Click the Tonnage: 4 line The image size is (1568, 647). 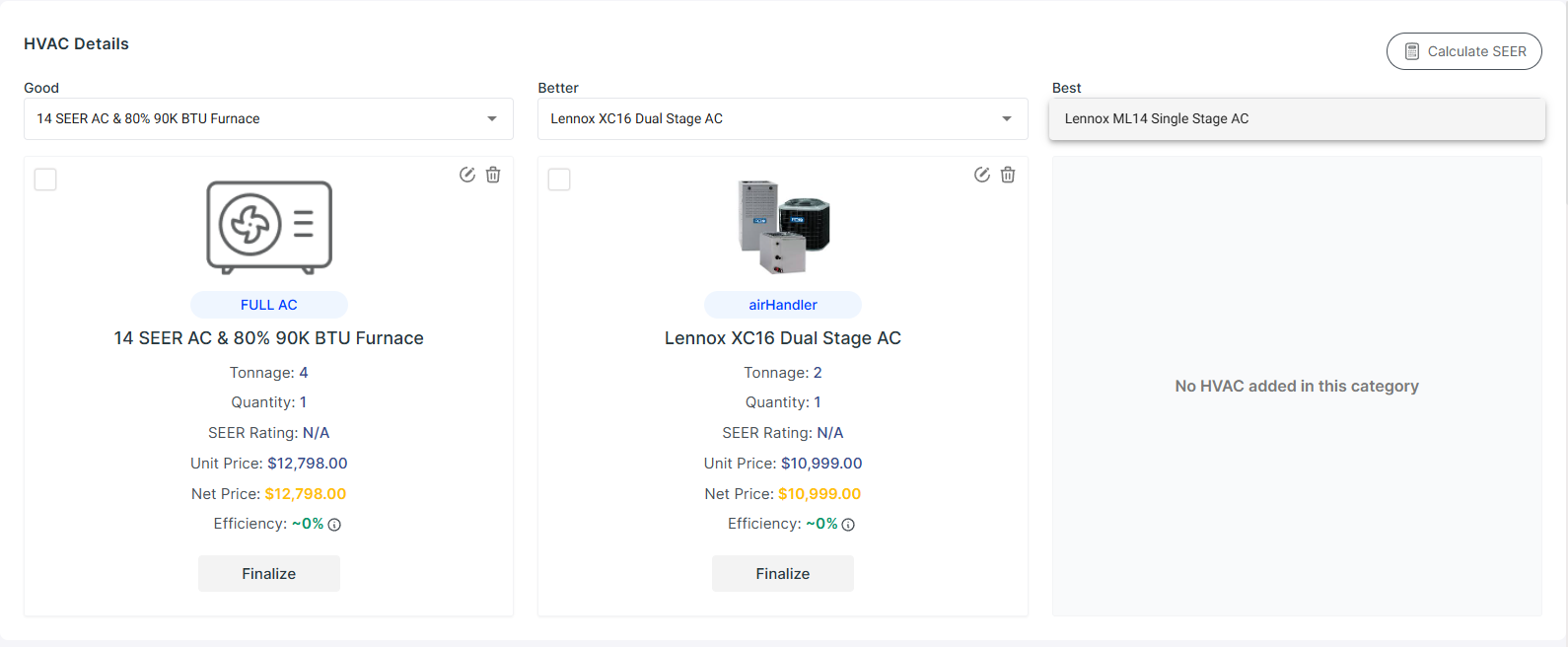(x=269, y=373)
